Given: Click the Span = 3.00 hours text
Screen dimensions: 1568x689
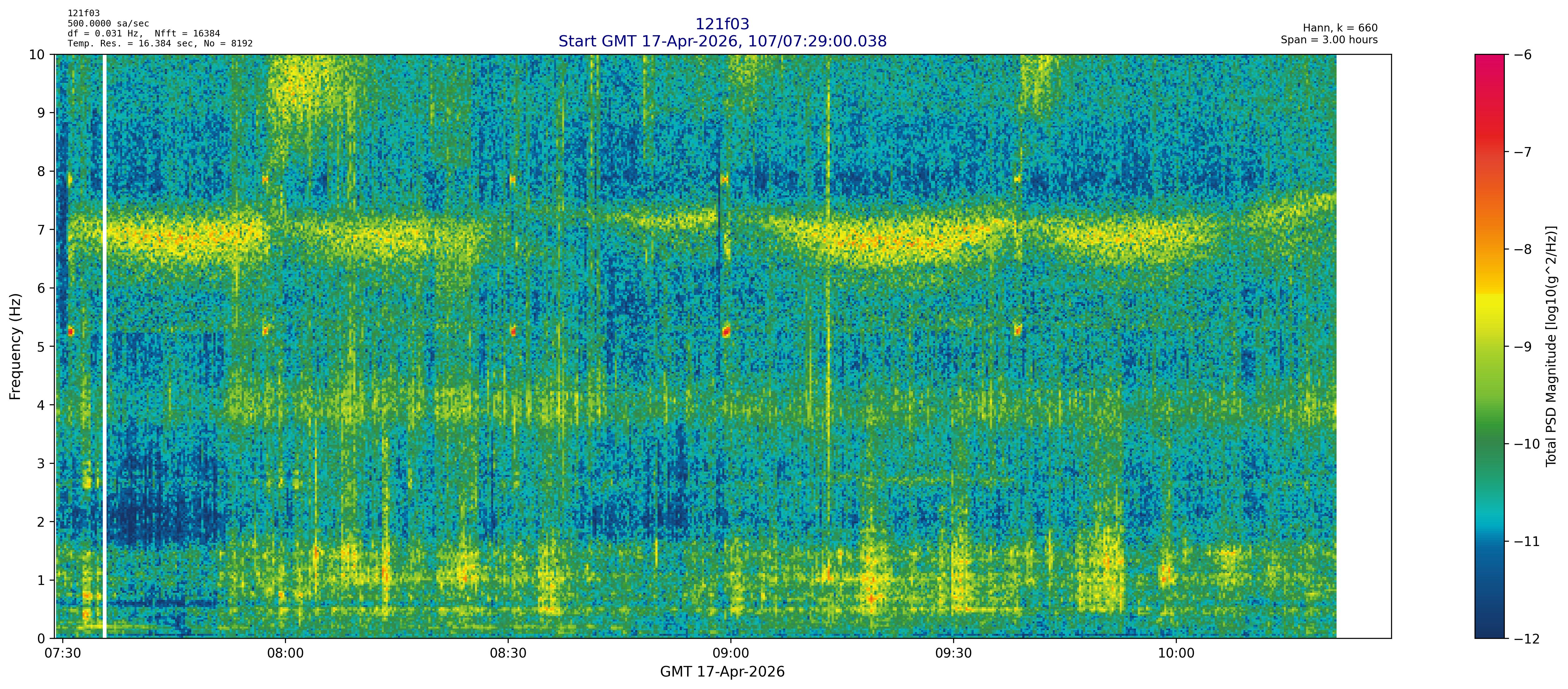Looking at the screenshot, I should click(x=1329, y=40).
